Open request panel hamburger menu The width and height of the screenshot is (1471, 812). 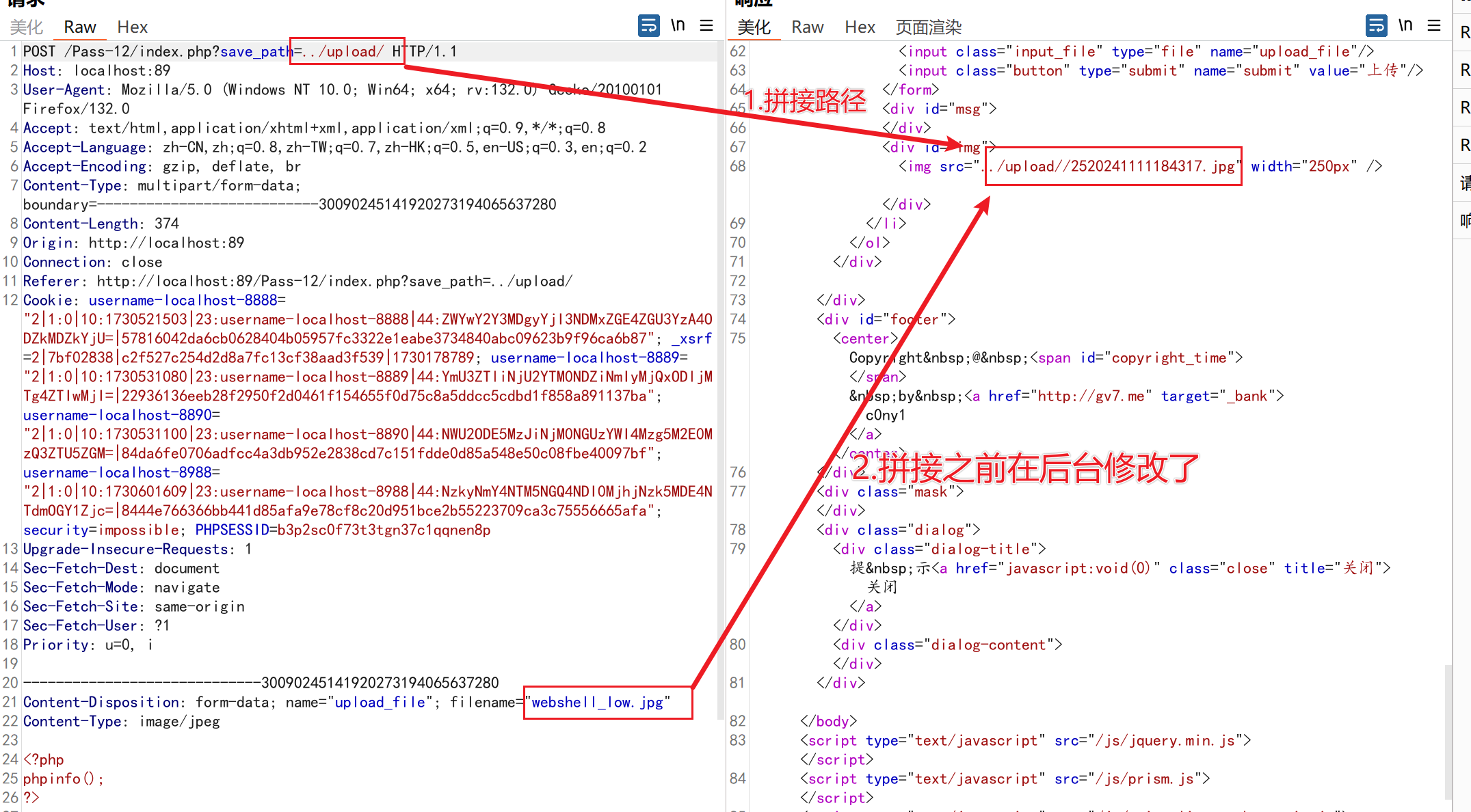tap(706, 26)
